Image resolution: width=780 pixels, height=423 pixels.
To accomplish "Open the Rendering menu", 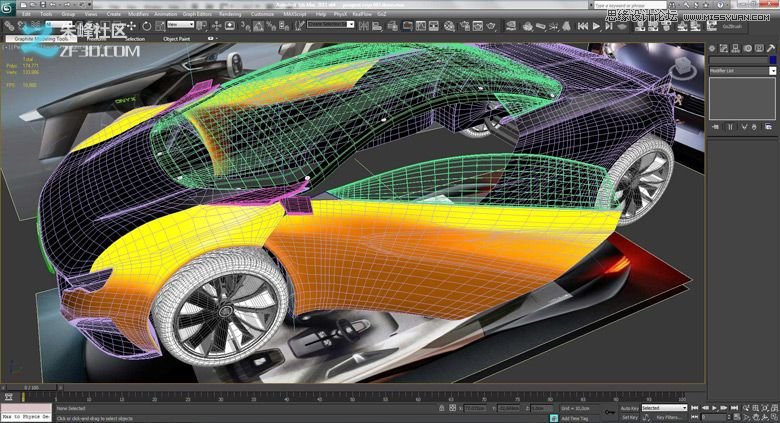I will (x=230, y=14).
